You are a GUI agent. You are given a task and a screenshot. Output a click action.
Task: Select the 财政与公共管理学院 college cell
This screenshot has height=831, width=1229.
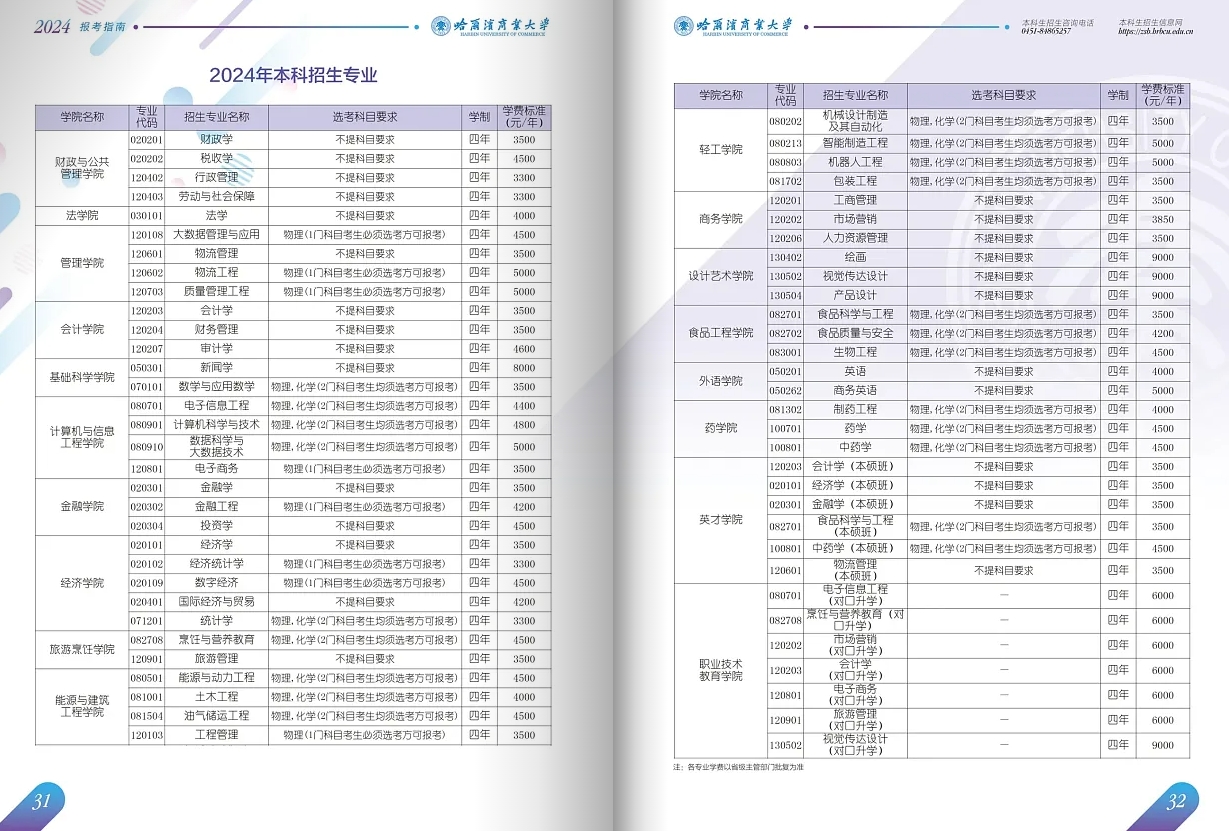[82, 168]
